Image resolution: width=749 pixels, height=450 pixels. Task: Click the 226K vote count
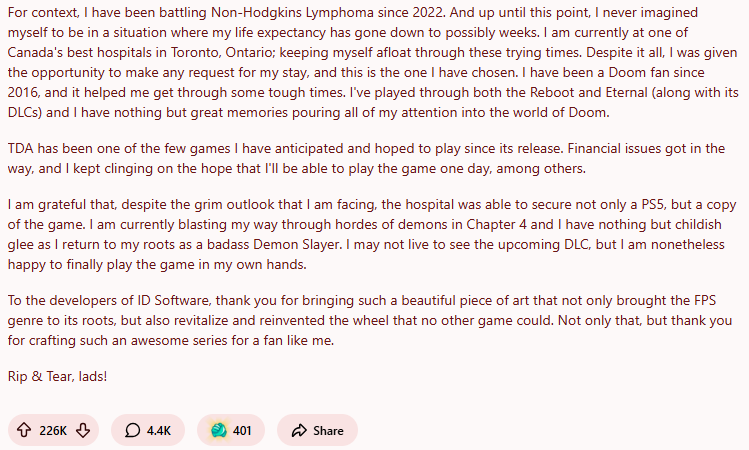(x=53, y=431)
